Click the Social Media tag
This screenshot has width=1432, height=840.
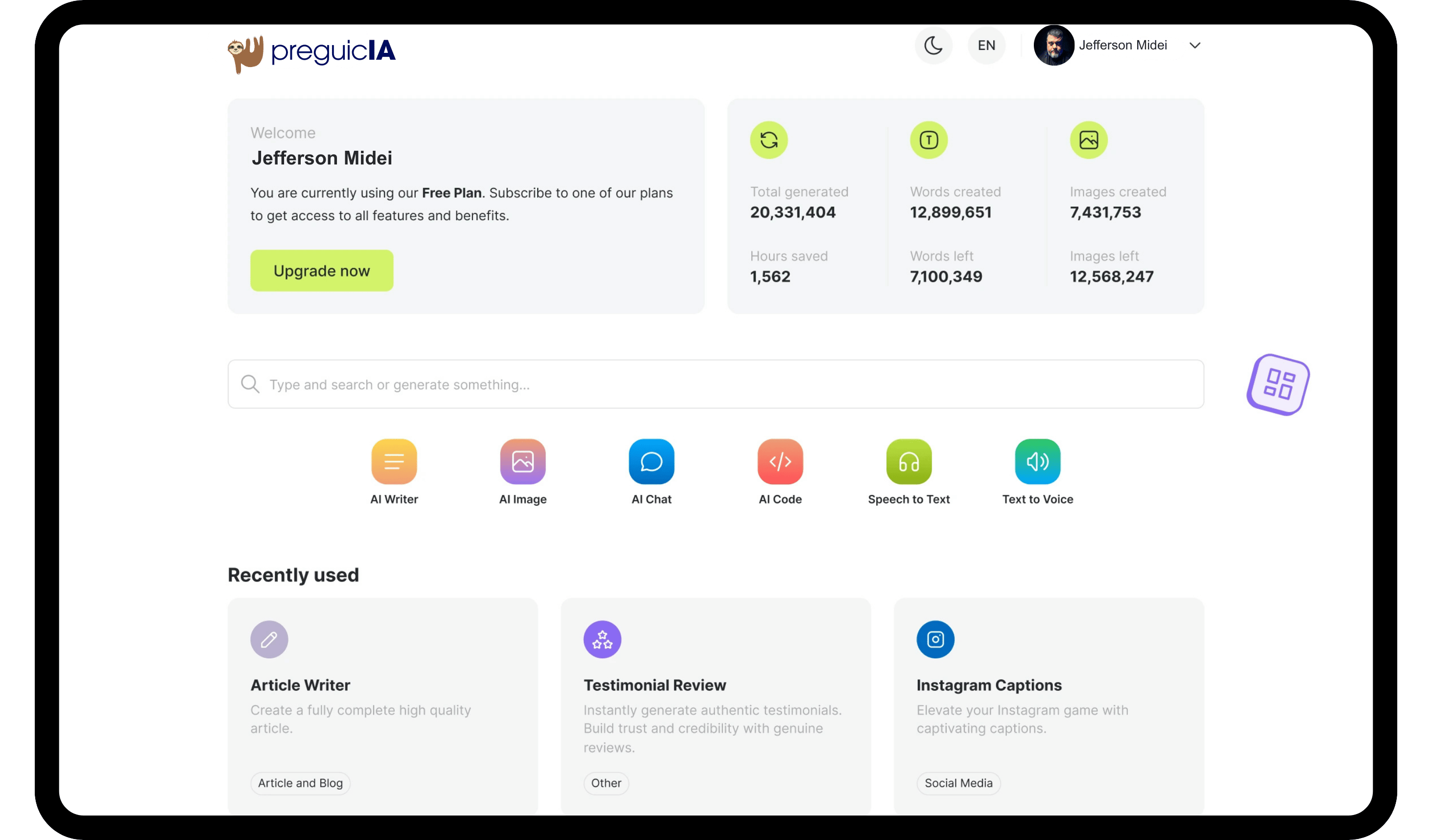pos(958,783)
